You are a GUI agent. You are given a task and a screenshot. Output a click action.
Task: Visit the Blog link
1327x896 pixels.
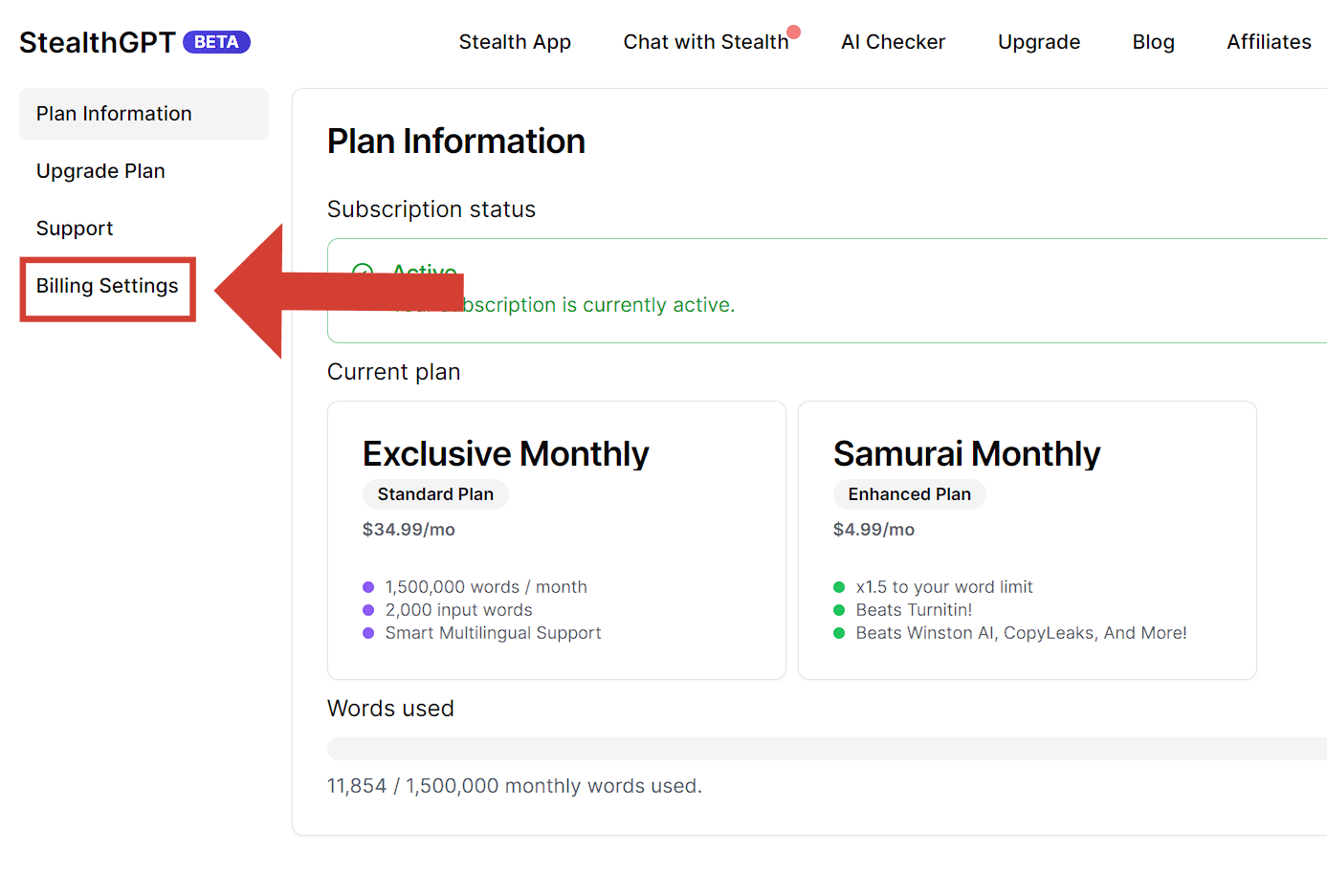(1153, 42)
